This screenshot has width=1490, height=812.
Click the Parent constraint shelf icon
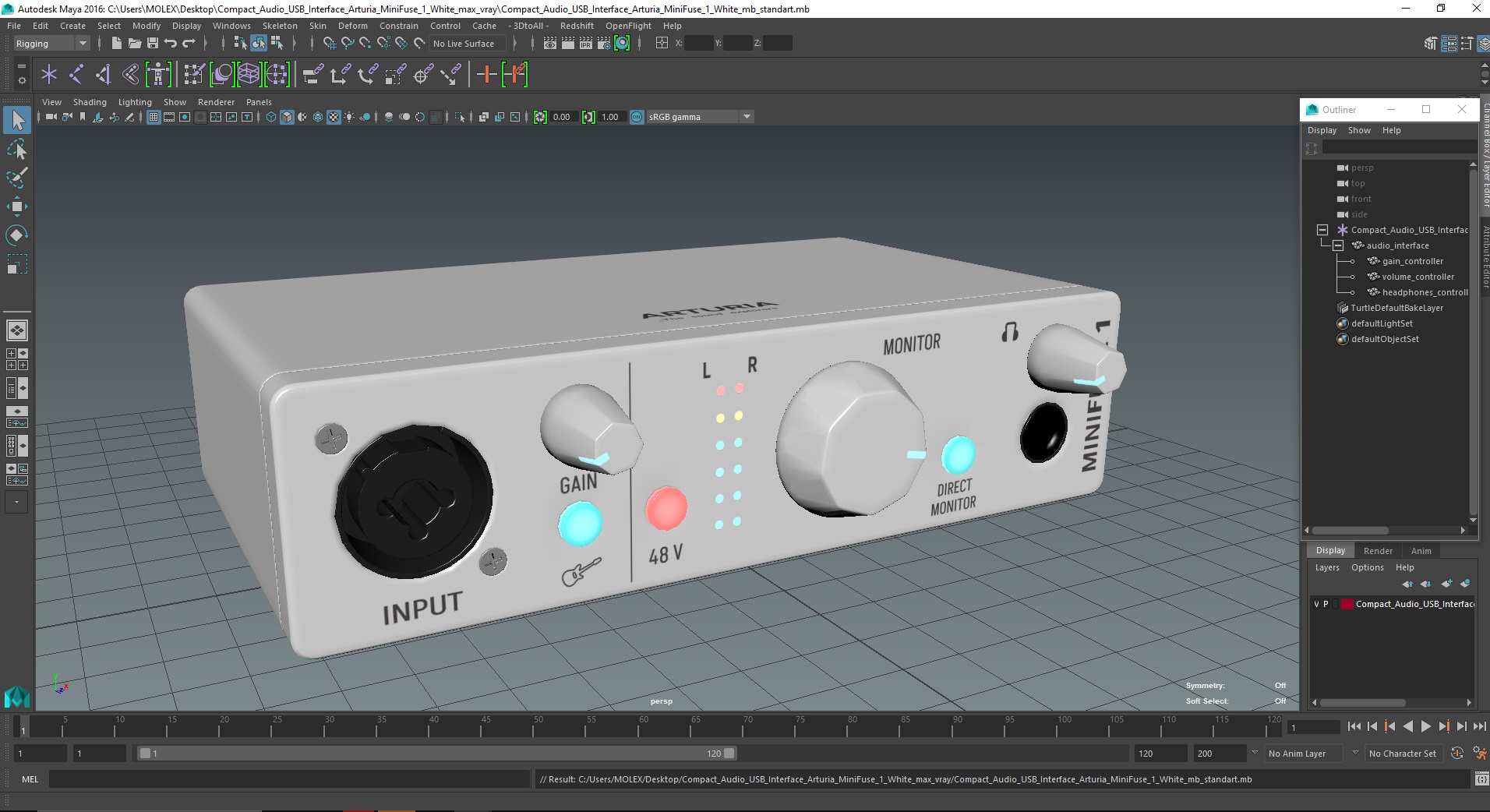pyautogui.click(x=312, y=75)
